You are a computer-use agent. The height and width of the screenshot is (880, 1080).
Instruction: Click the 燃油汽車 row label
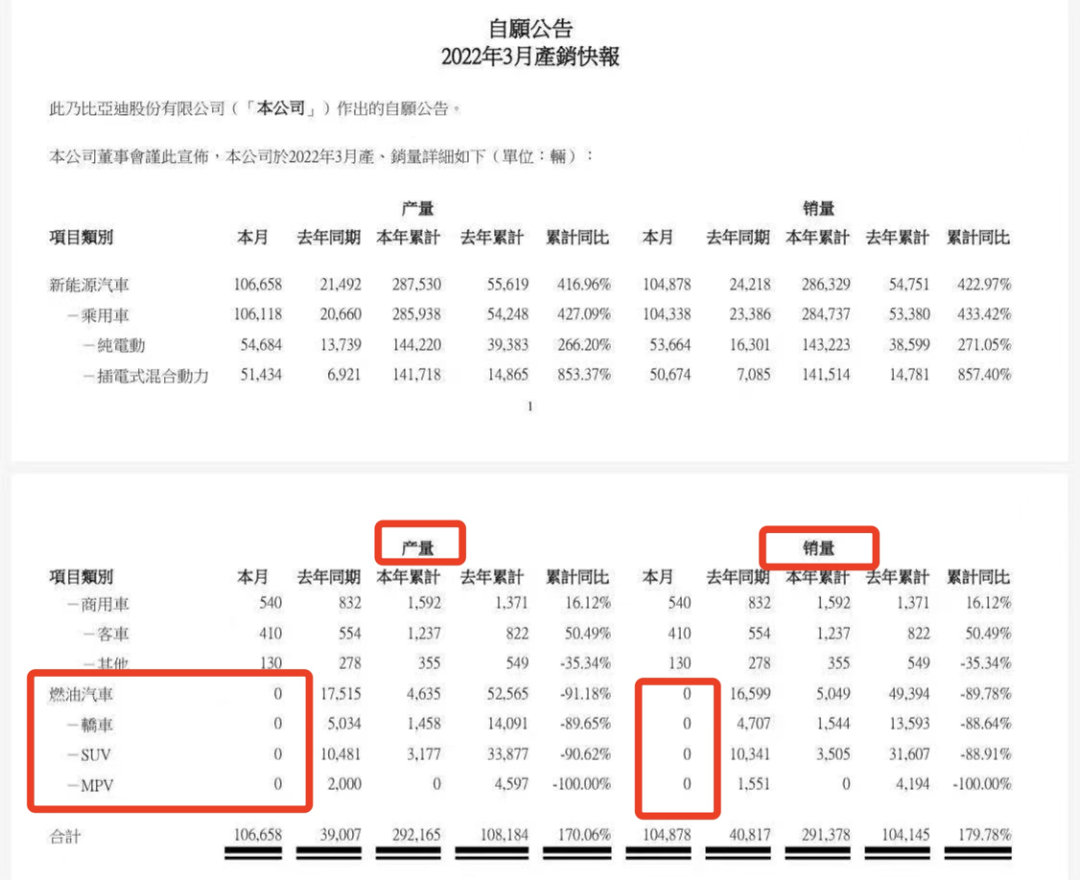81,695
